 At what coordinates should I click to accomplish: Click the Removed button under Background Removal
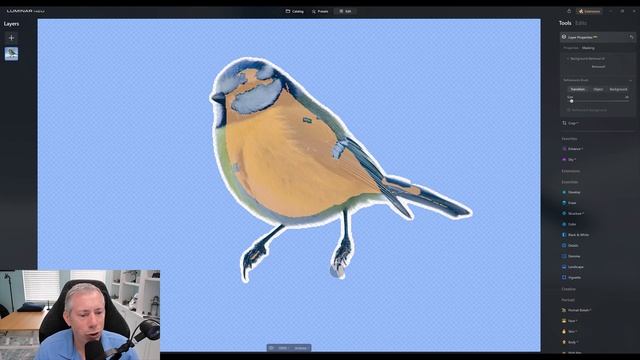(x=598, y=67)
